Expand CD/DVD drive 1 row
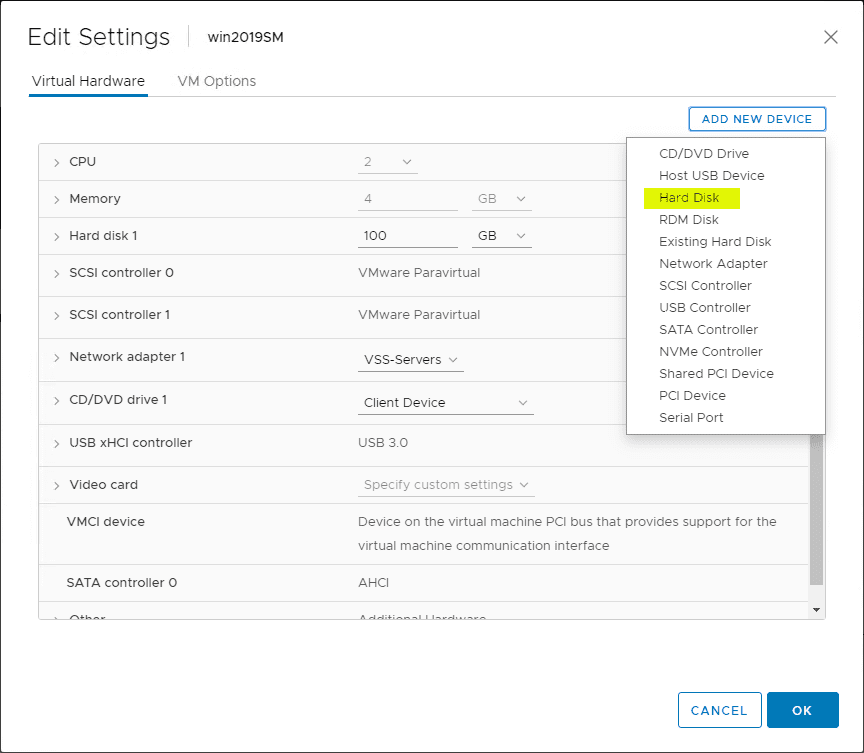This screenshot has width=864, height=753. (57, 400)
